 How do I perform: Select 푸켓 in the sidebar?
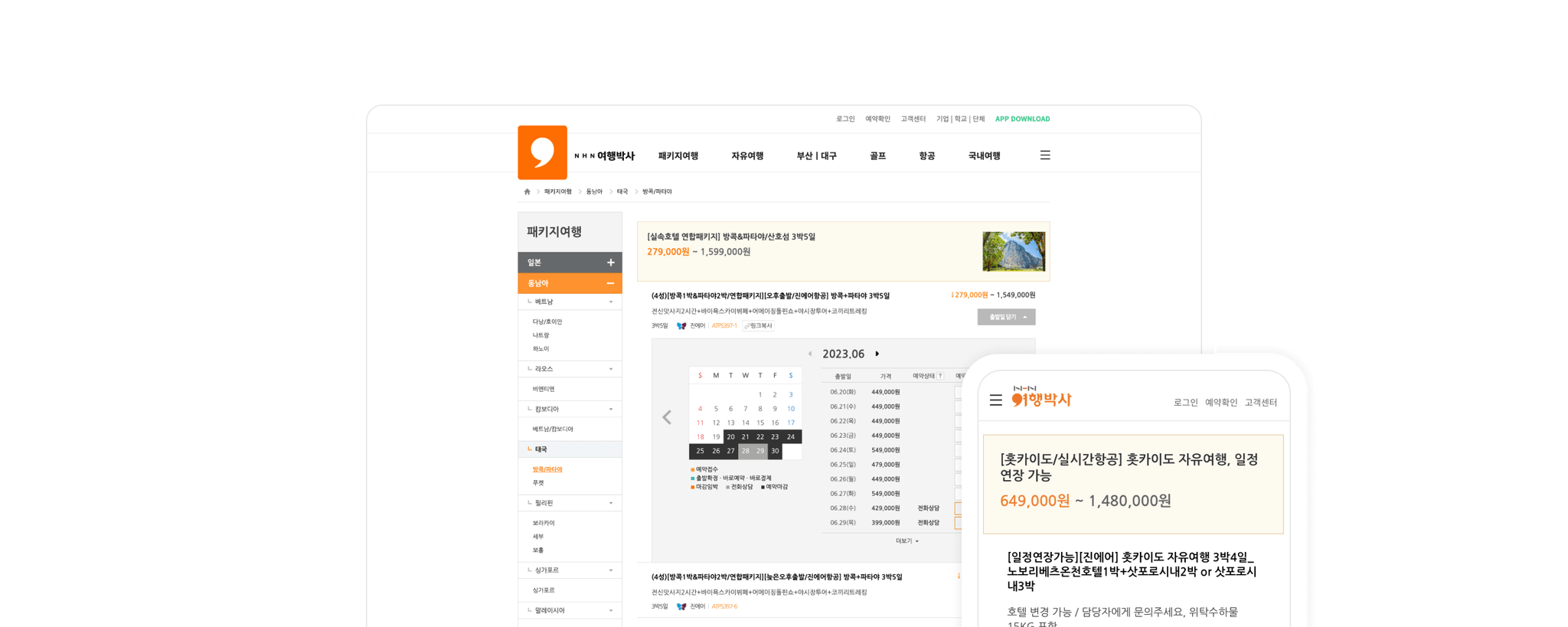[x=538, y=483]
